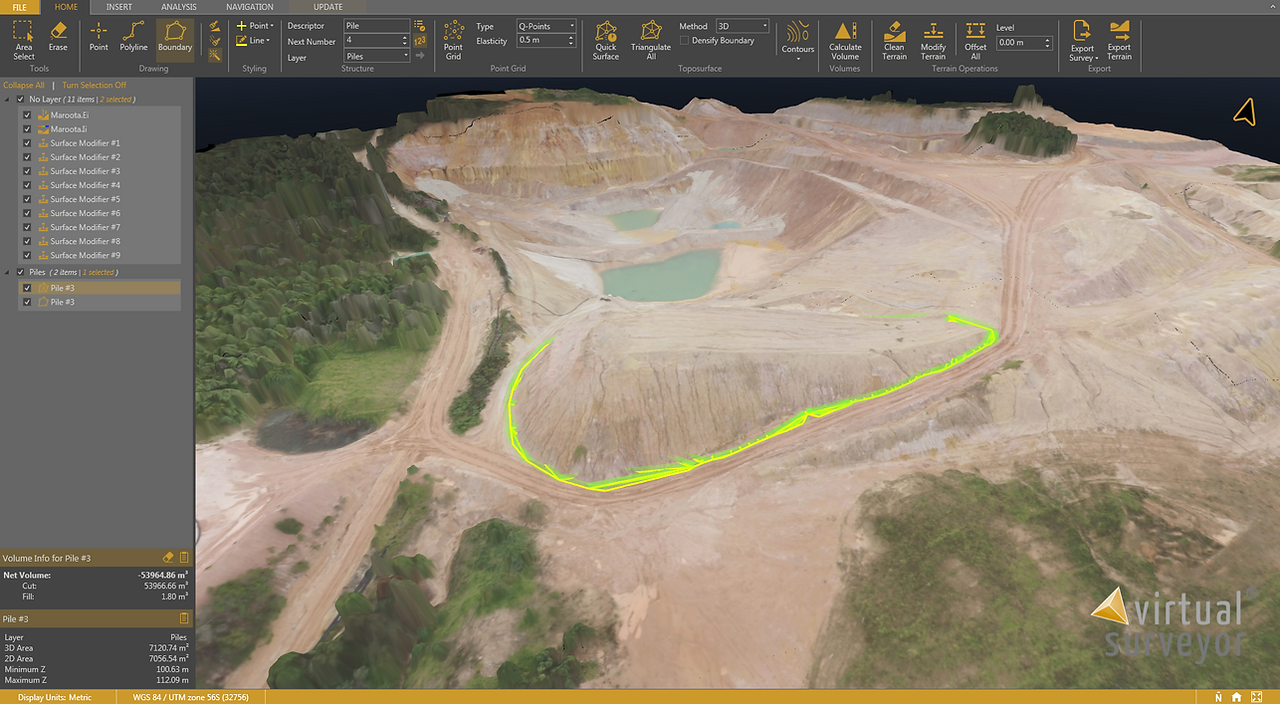Click the Clean Terrain icon
Screen dimensions: 1280x704
click(x=894, y=41)
